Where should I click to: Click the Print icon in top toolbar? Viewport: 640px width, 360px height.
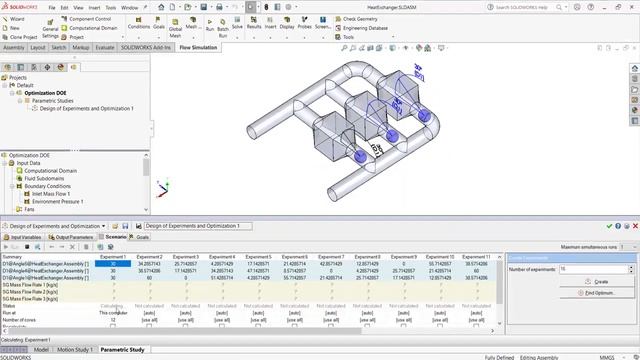(219, 7)
